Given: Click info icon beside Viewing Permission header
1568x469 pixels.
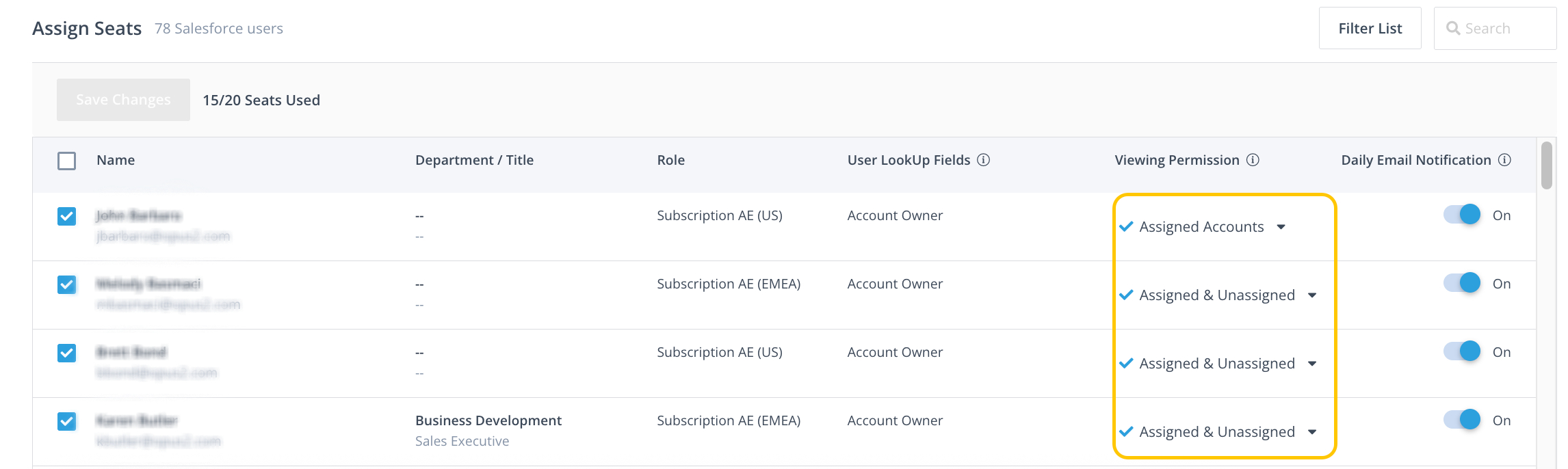Looking at the screenshot, I should tap(1253, 160).
